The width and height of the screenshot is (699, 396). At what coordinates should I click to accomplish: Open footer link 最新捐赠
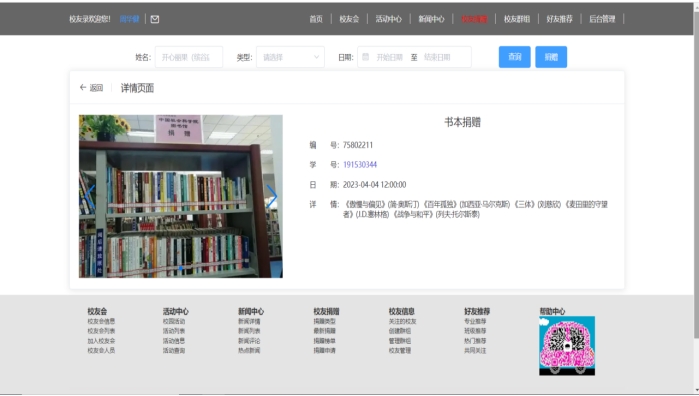(x=325, y=331)
